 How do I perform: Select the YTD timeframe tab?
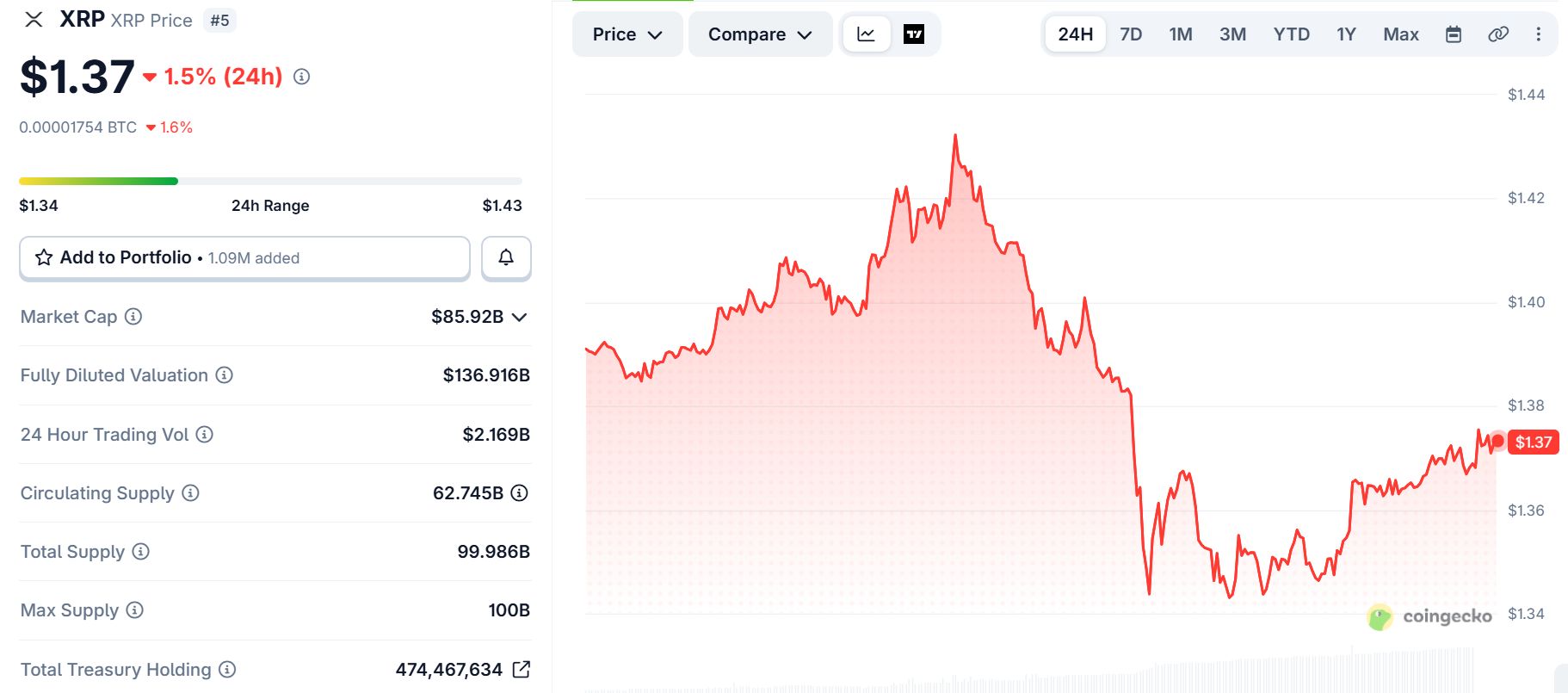pyautogui.click(x=1292, y=34)
